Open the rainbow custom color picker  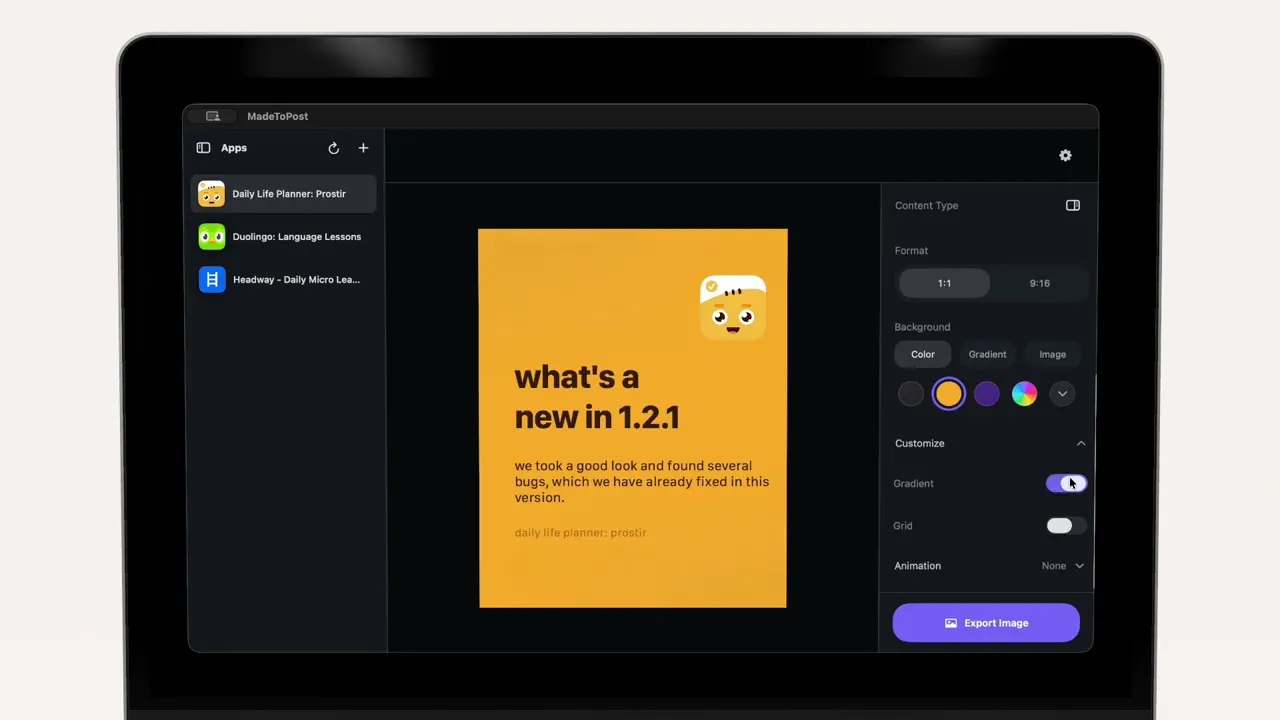pyautogui.click(x=1025, y=394)
